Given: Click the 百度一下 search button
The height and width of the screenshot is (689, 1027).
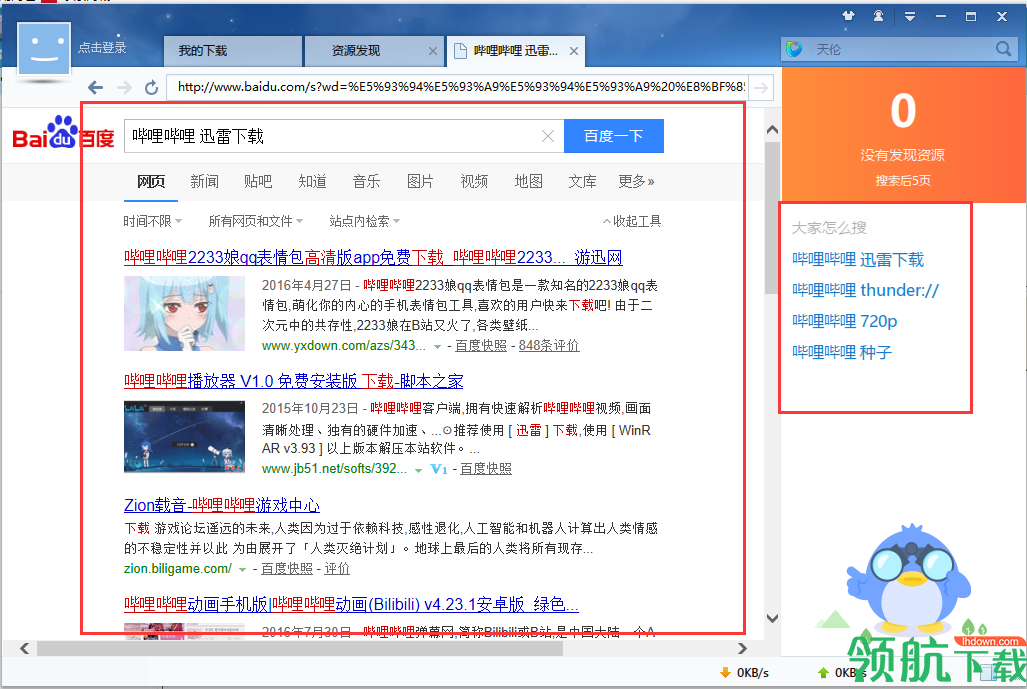Looking at the screenshot, I should point(614,136).
